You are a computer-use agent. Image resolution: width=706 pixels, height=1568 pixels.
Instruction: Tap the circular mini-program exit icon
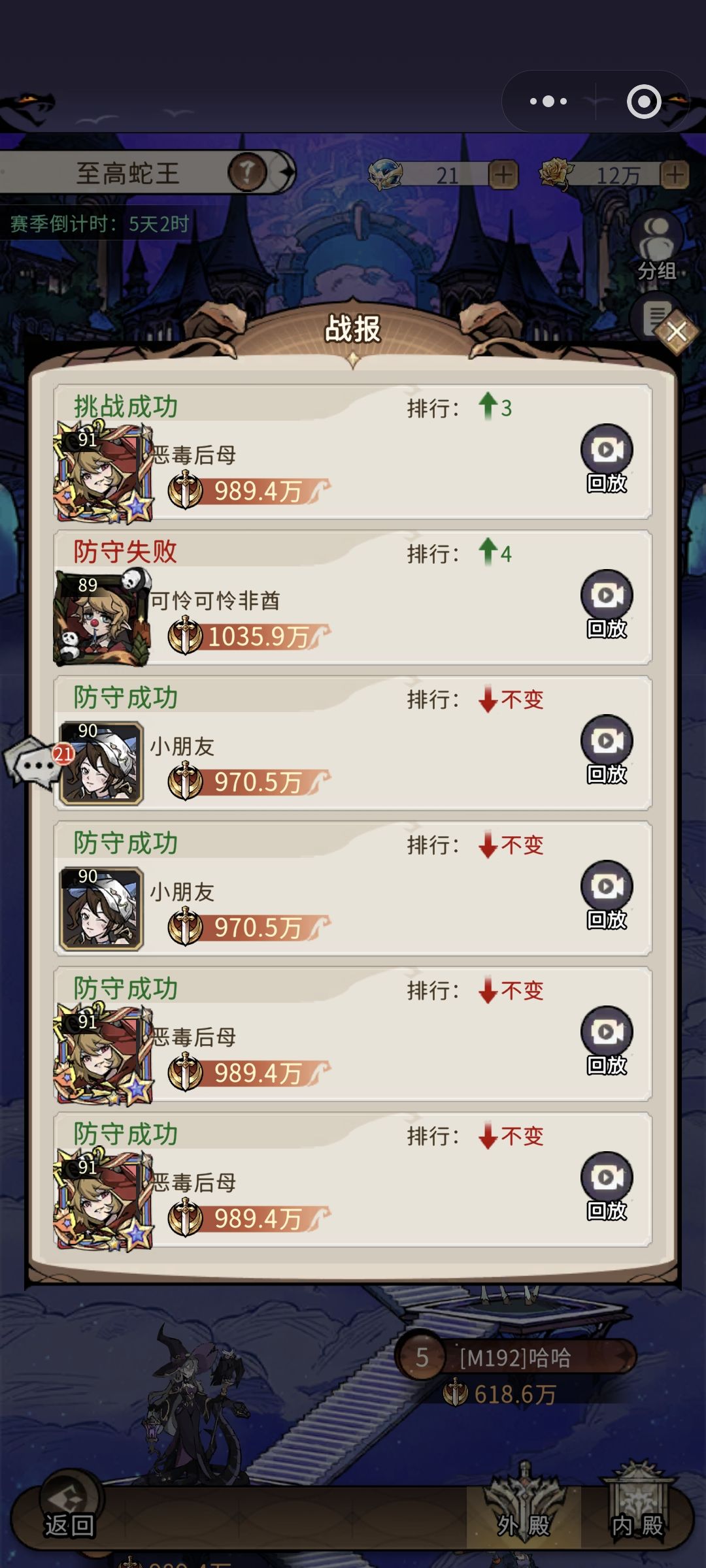tap(644, 101)
